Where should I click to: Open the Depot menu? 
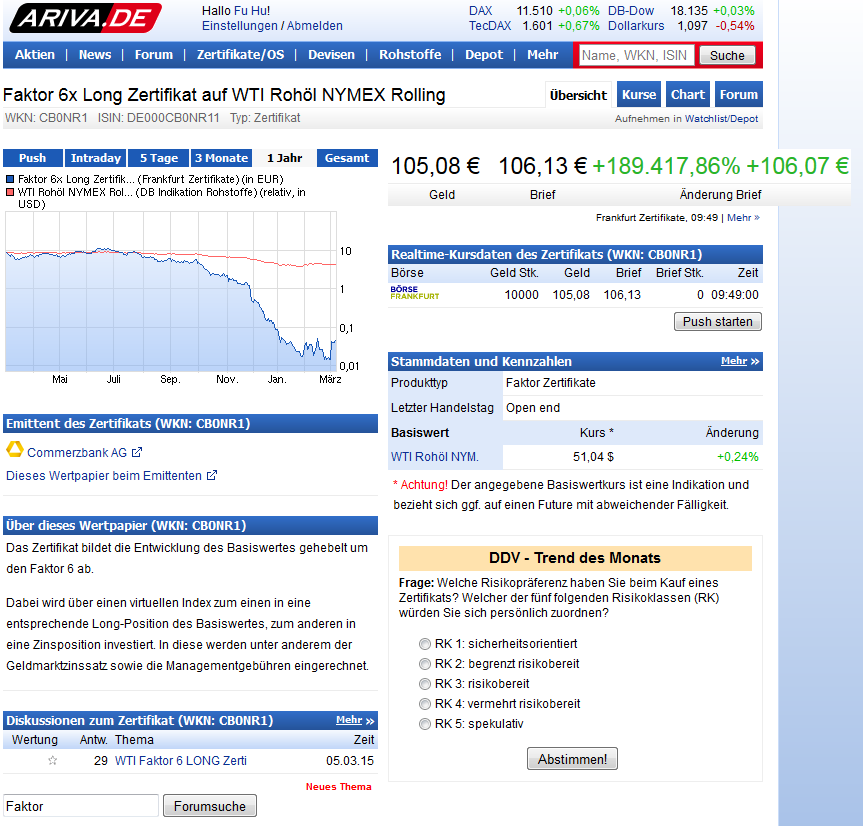[484, 54]
